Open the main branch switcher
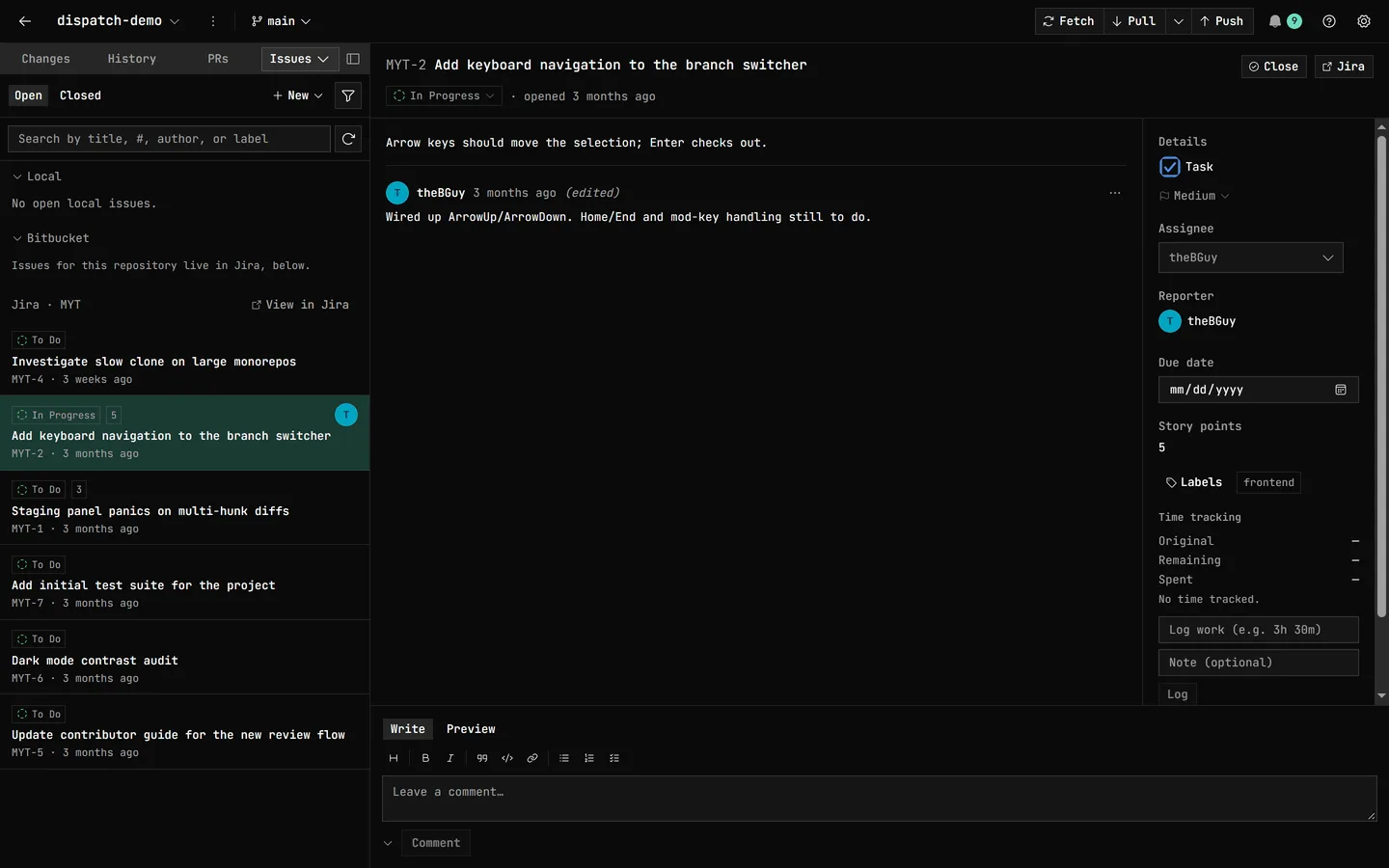The width and height of the screenshot is (1389, 868). [x=281, y=21]
